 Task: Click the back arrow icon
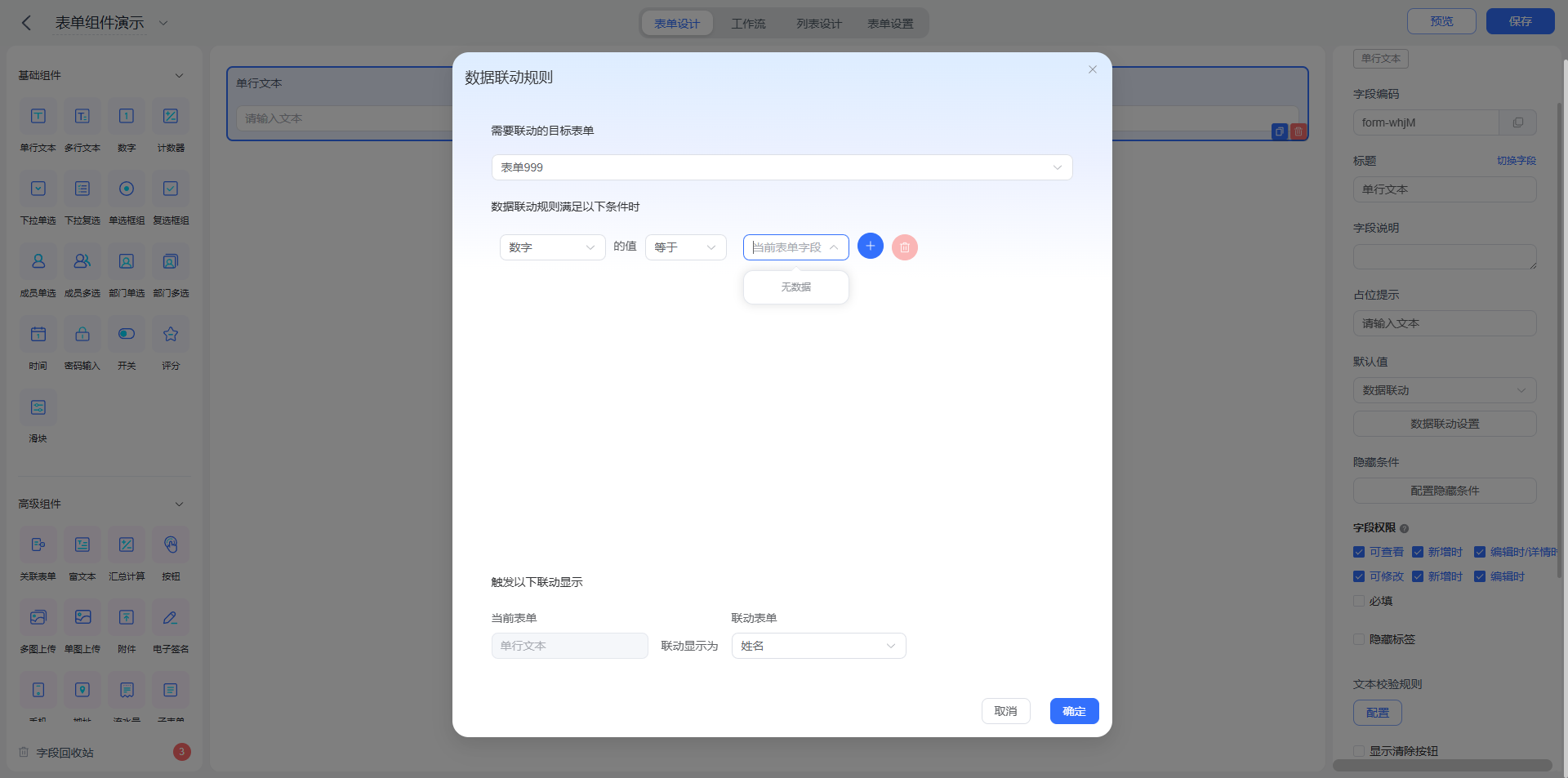click(26, 23)
